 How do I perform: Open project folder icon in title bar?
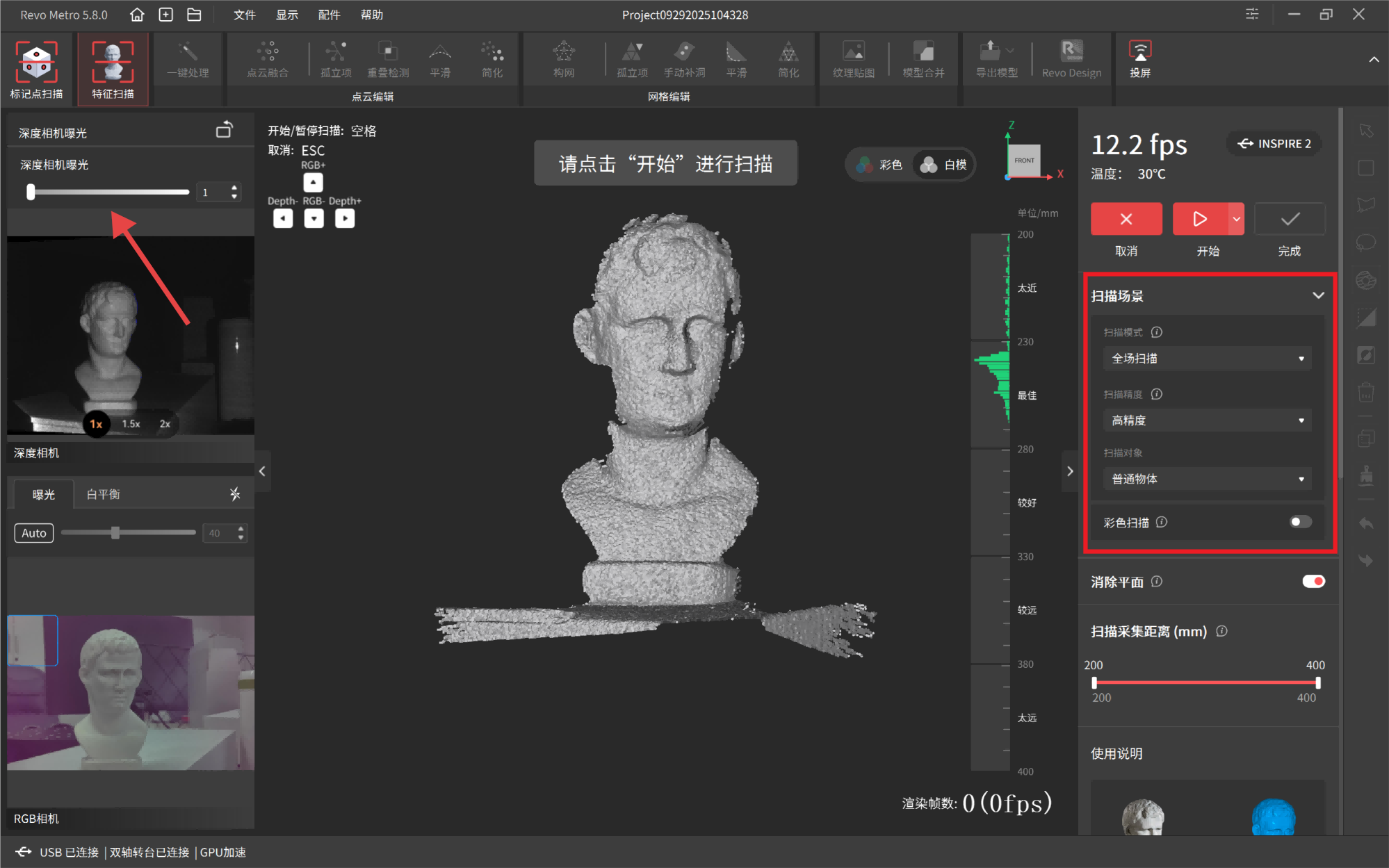194,15
